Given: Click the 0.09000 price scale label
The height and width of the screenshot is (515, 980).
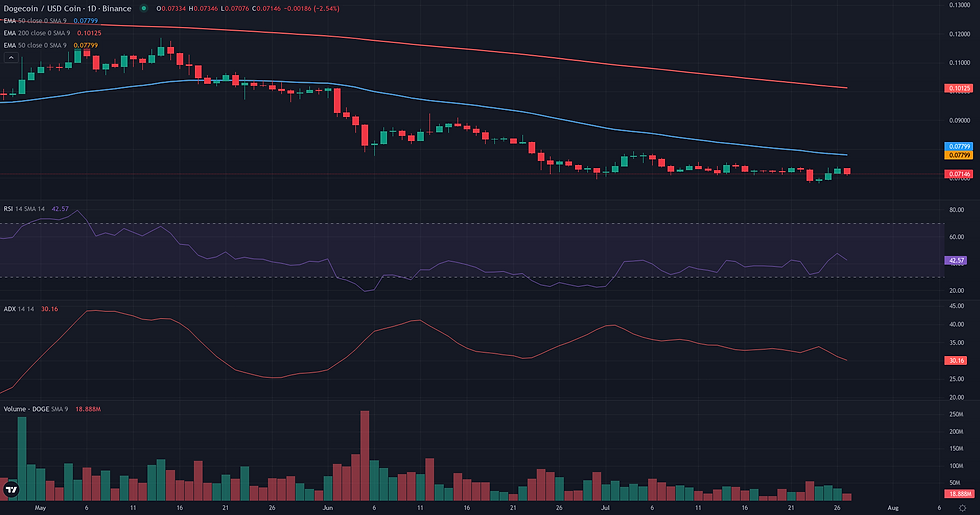Looking at the screenshot, I should [x=959, y=120].
